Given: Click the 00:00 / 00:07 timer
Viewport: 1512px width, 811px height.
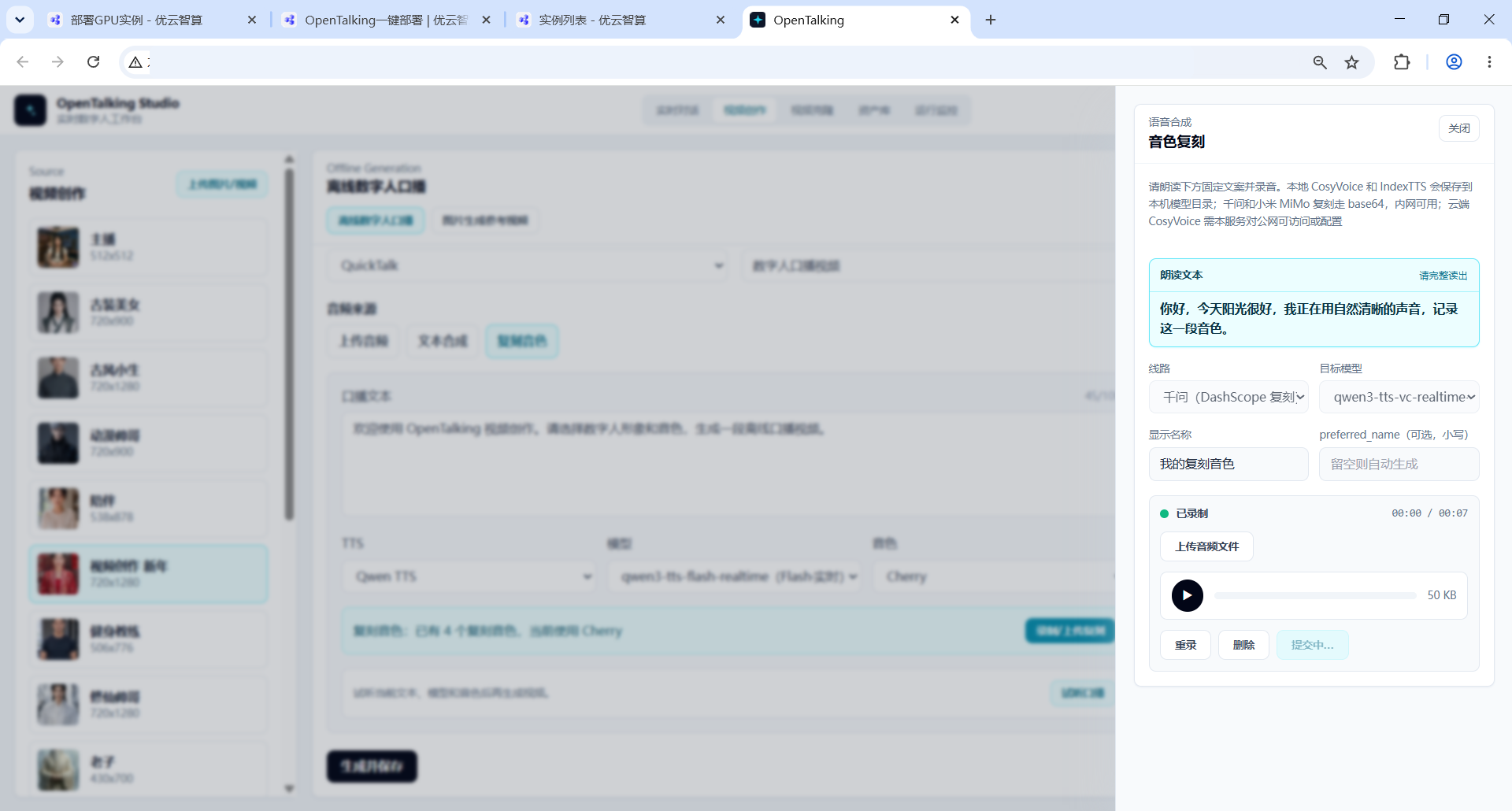Looking at the screenshot, I should coord(1429,513).
